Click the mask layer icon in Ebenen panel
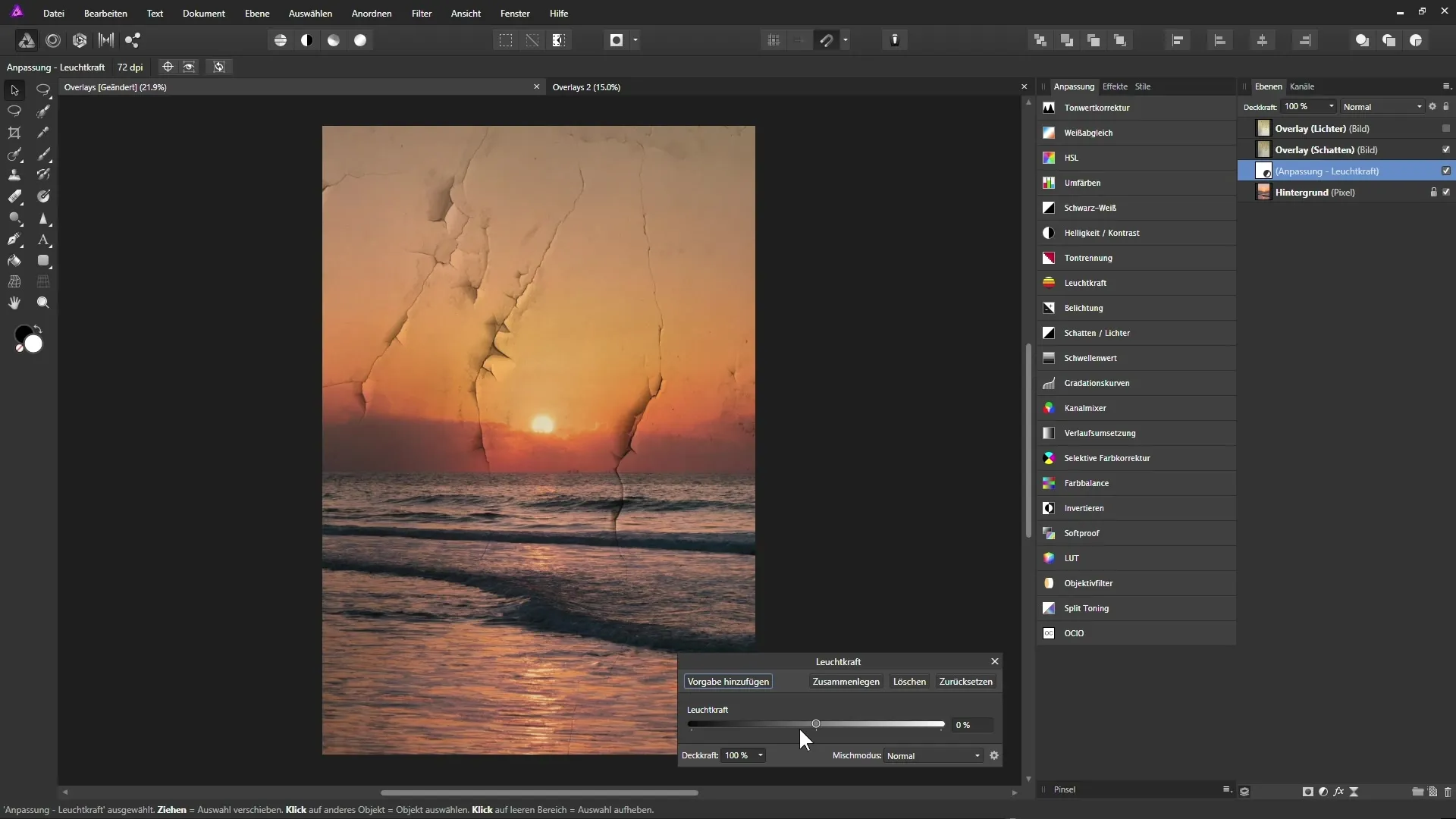This screenshot has width=1456, height=819. tap(1308, 792)
